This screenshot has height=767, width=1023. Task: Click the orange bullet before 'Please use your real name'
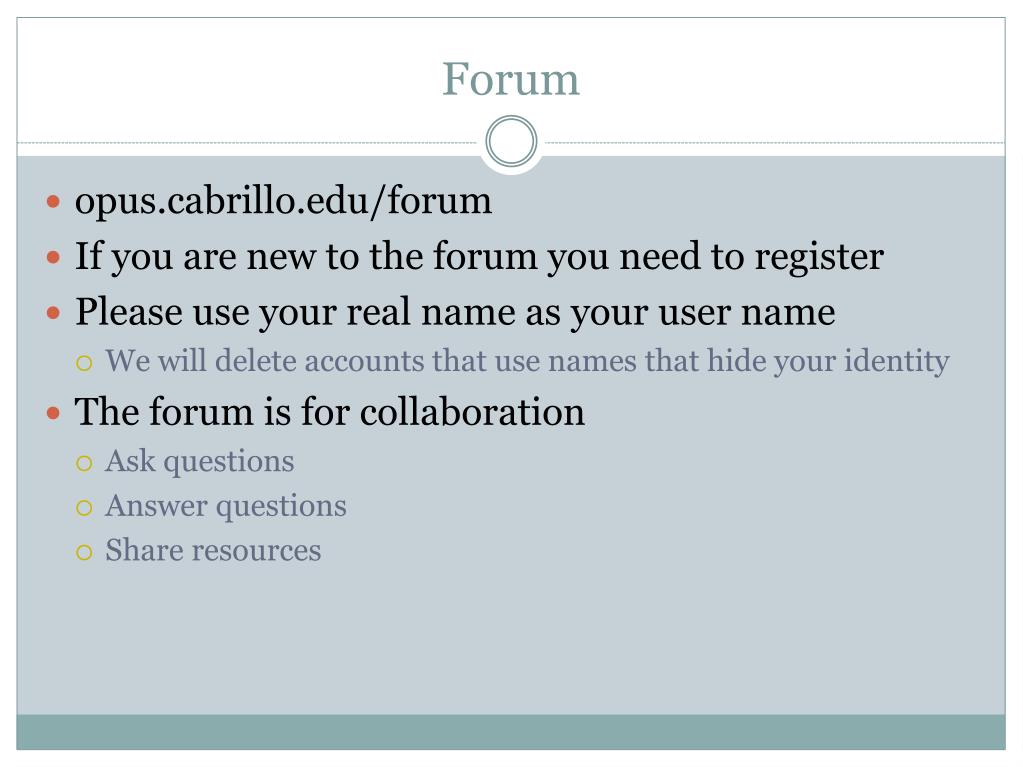click(x=53, y=313)
